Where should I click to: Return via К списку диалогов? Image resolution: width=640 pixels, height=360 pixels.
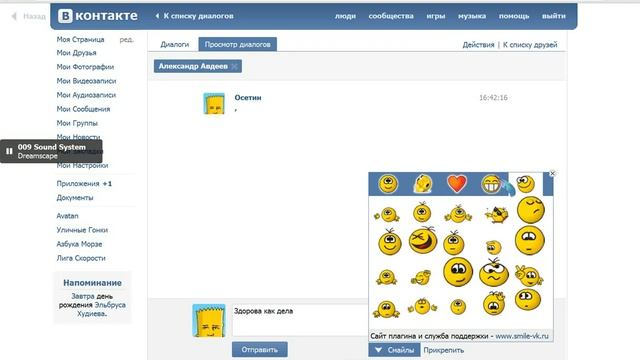(195, 16)
